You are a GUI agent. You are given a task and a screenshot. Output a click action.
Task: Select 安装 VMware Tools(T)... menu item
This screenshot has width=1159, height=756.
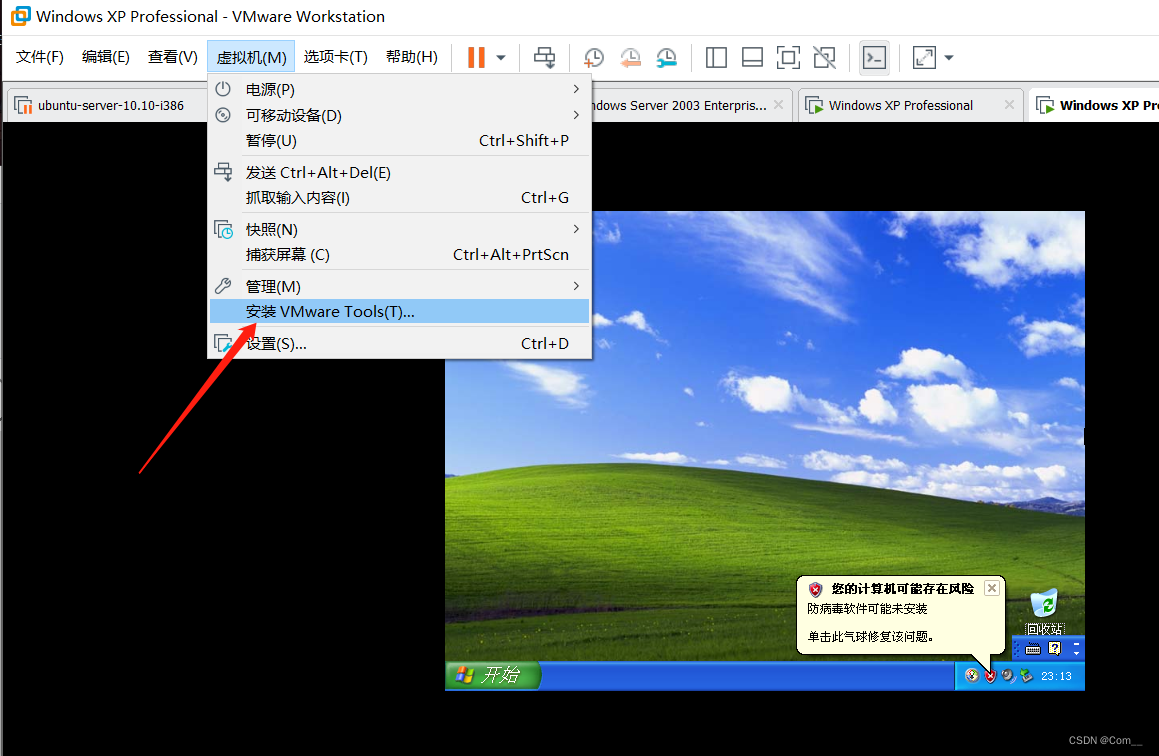399,311
